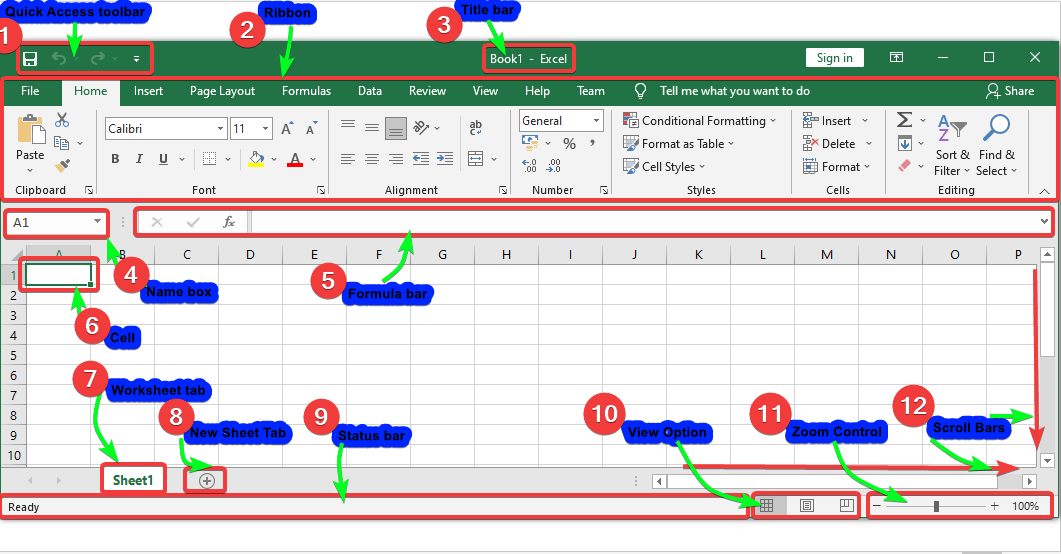Viewport: 1061px width, 554px height.
Task: Toggle Italic formatting
Action: pos(139,159)
